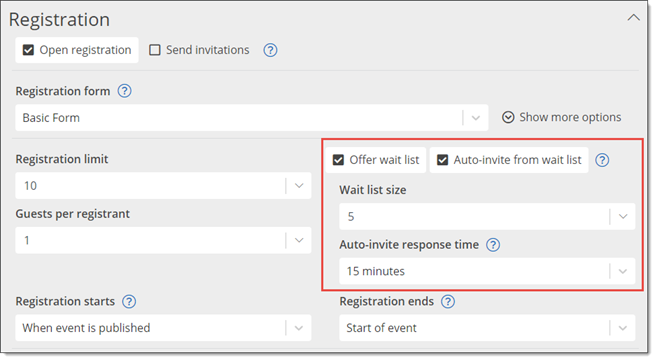
Task: Click the Guests per registrant label
Action: [x=73, y=214]
